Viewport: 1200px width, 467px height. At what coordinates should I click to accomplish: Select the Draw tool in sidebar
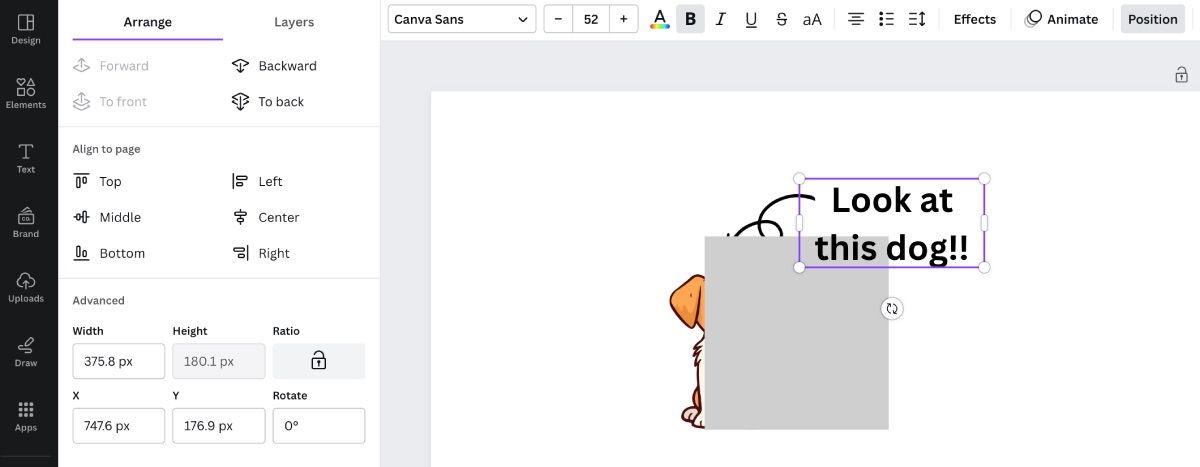pos(26,352)
